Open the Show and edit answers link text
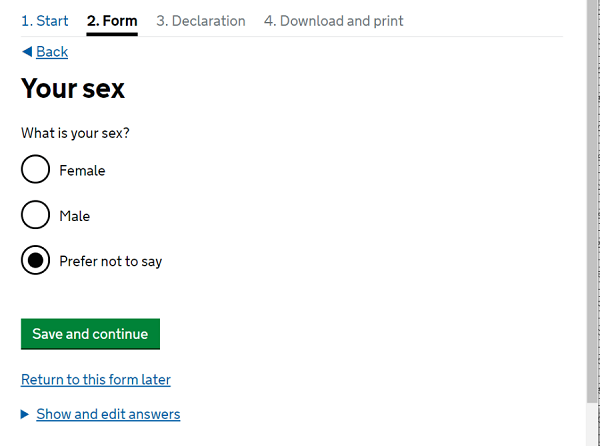Image resolution: width=600 pixels, height=446 pixels. click(108, 414)
